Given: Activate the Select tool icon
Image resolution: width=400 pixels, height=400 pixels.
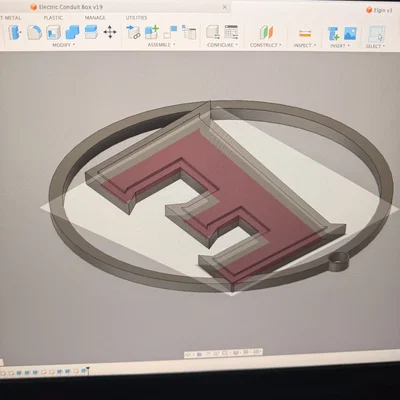Looking at the screenshot, I should tap(376, 34).
